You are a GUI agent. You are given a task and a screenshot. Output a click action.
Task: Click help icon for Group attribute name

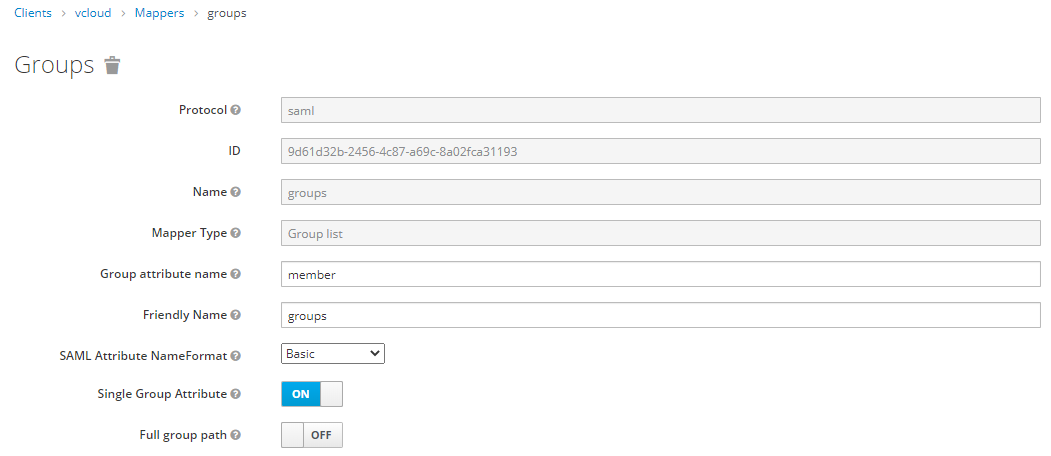[x=236, y=274]
